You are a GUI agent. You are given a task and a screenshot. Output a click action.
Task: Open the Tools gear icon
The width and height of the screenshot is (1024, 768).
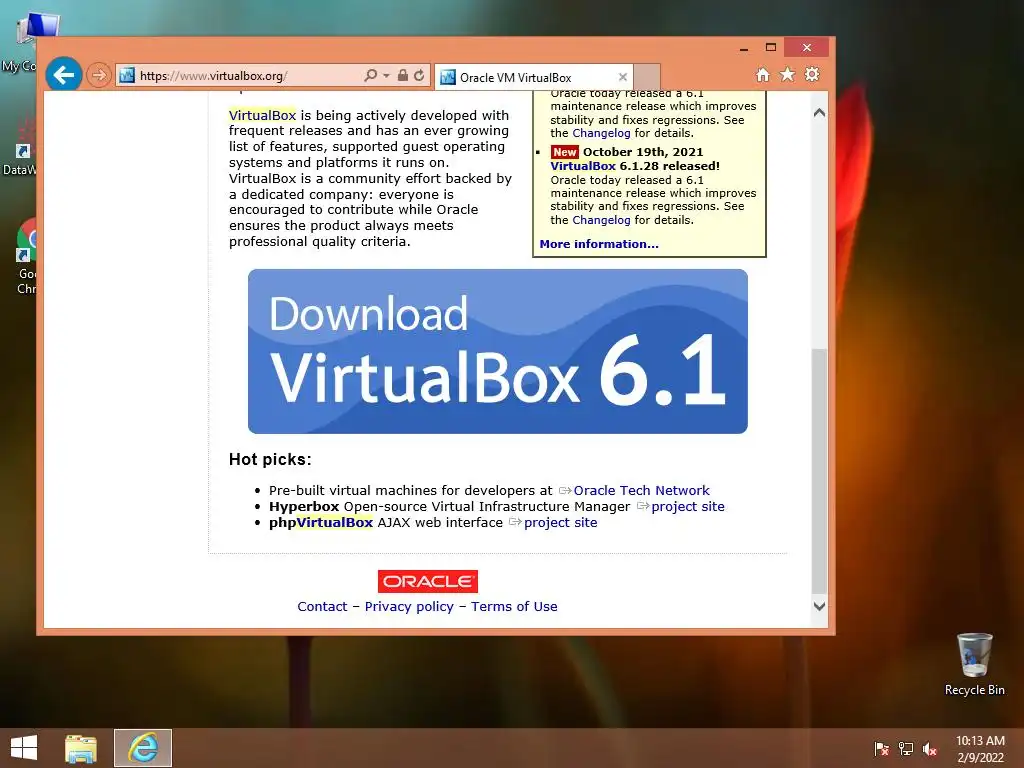click(812, 74)
